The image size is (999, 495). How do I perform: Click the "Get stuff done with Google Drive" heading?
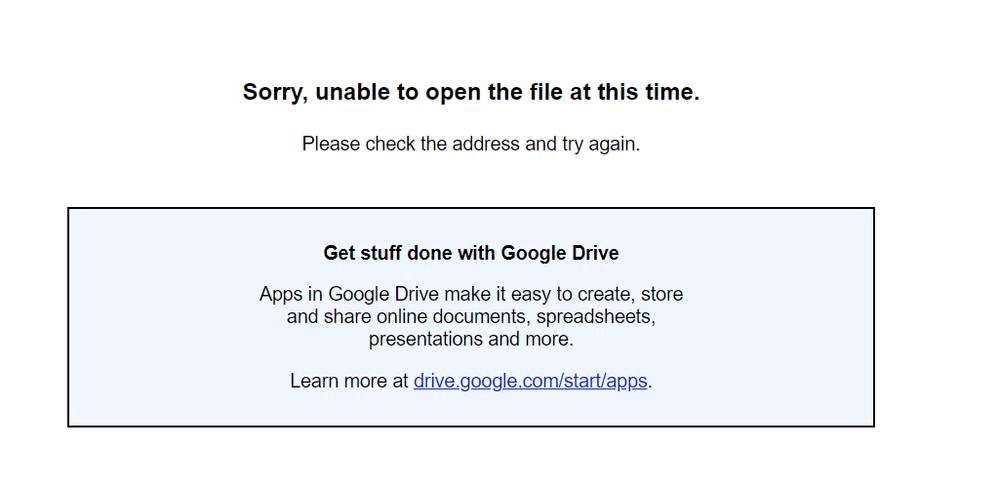pos(471,253)
